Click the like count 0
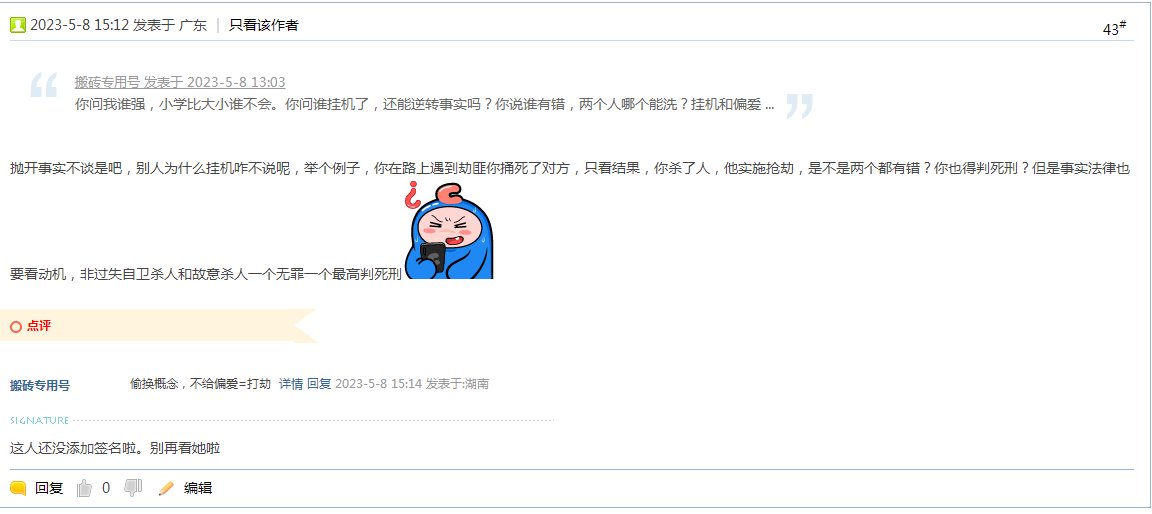Image resolution: width=1152 pixels, height=514 pixels. [106, 488]
